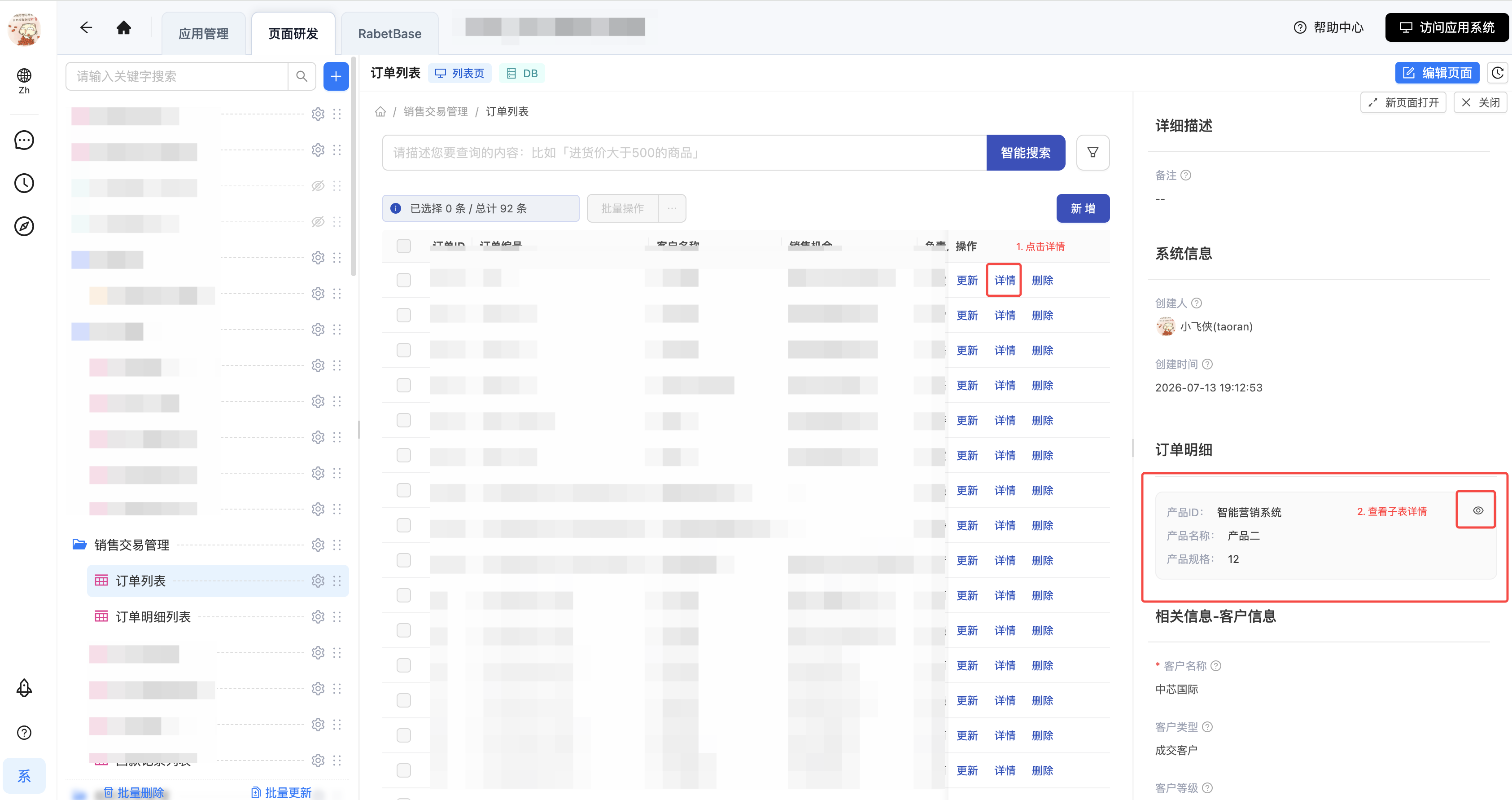Image resolution: width=1512 pixels, height=800 pixels.
Task: Open the chat bubble icon in sidebar
Action: tap(24, 141)
